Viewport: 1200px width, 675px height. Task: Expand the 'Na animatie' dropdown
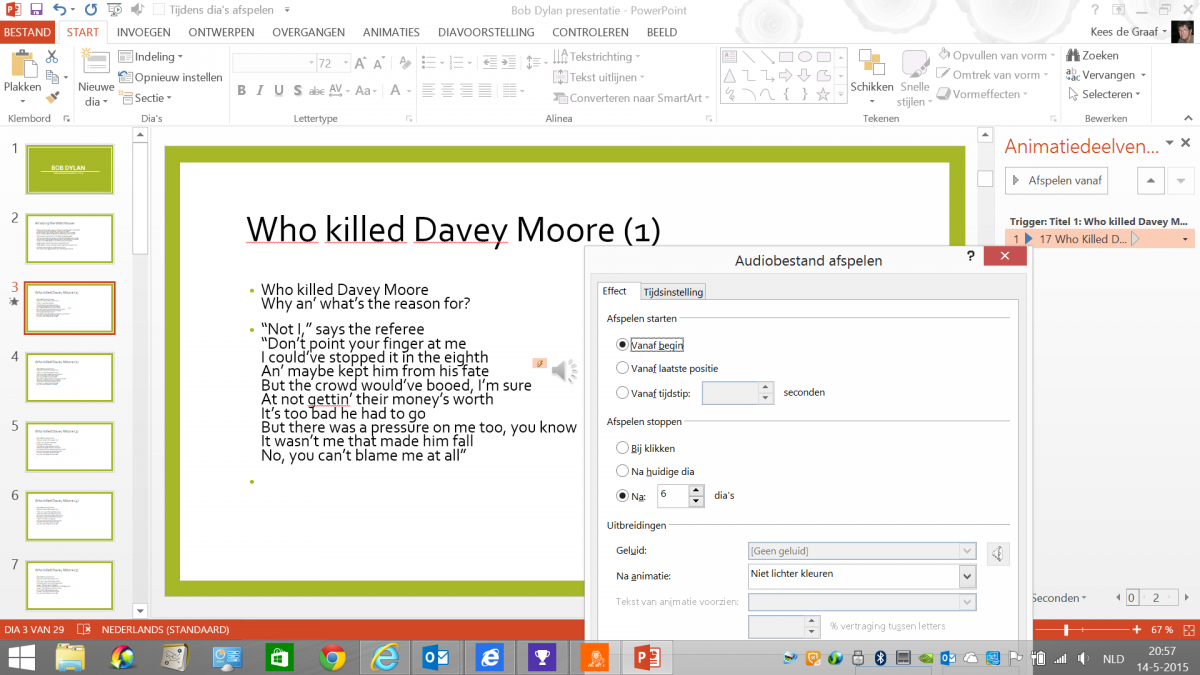[x=966, y=577]
